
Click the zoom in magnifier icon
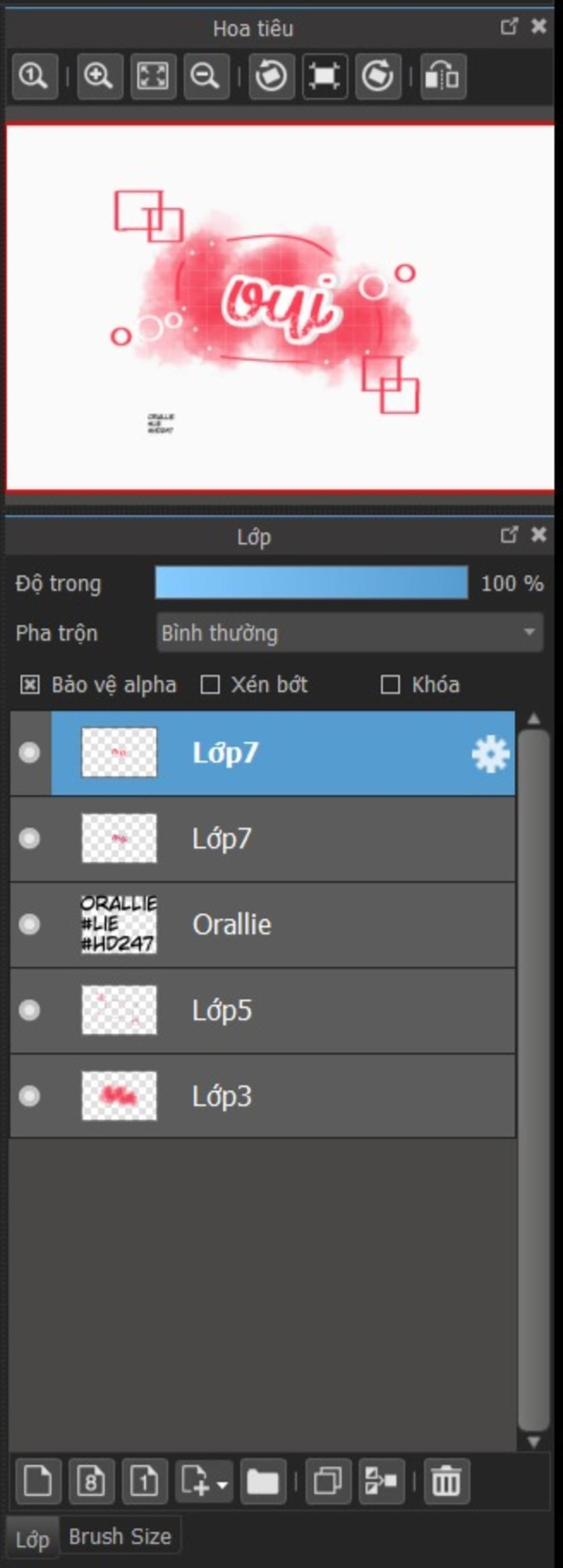tap(99, 76)
